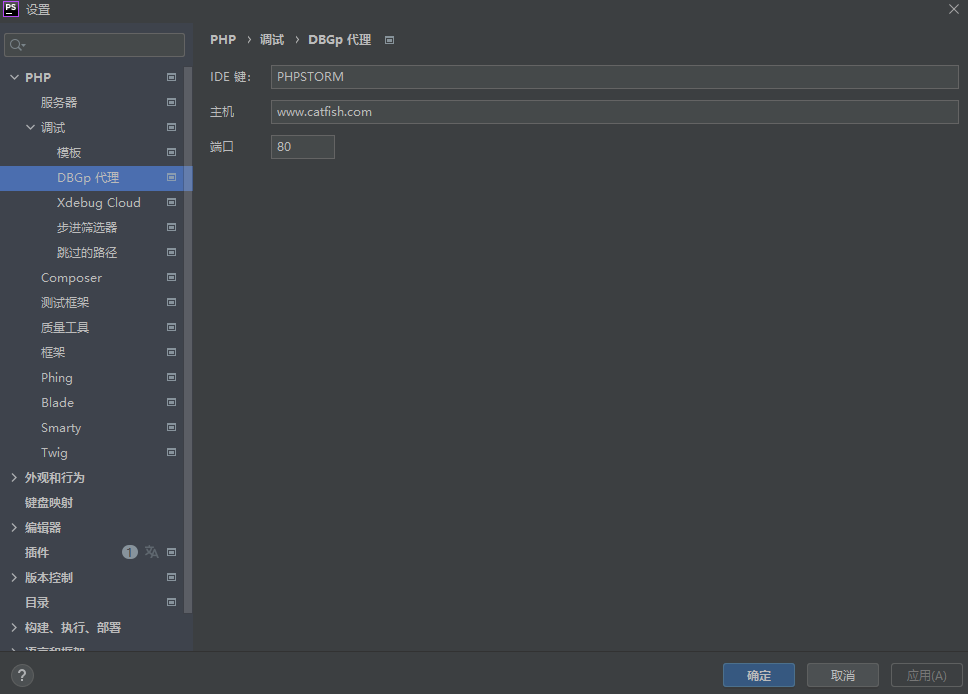The width and height of the screenshot is (968, 694).
Task: Expand the 构建、执行、部署 node
Action: click(14, 627)
